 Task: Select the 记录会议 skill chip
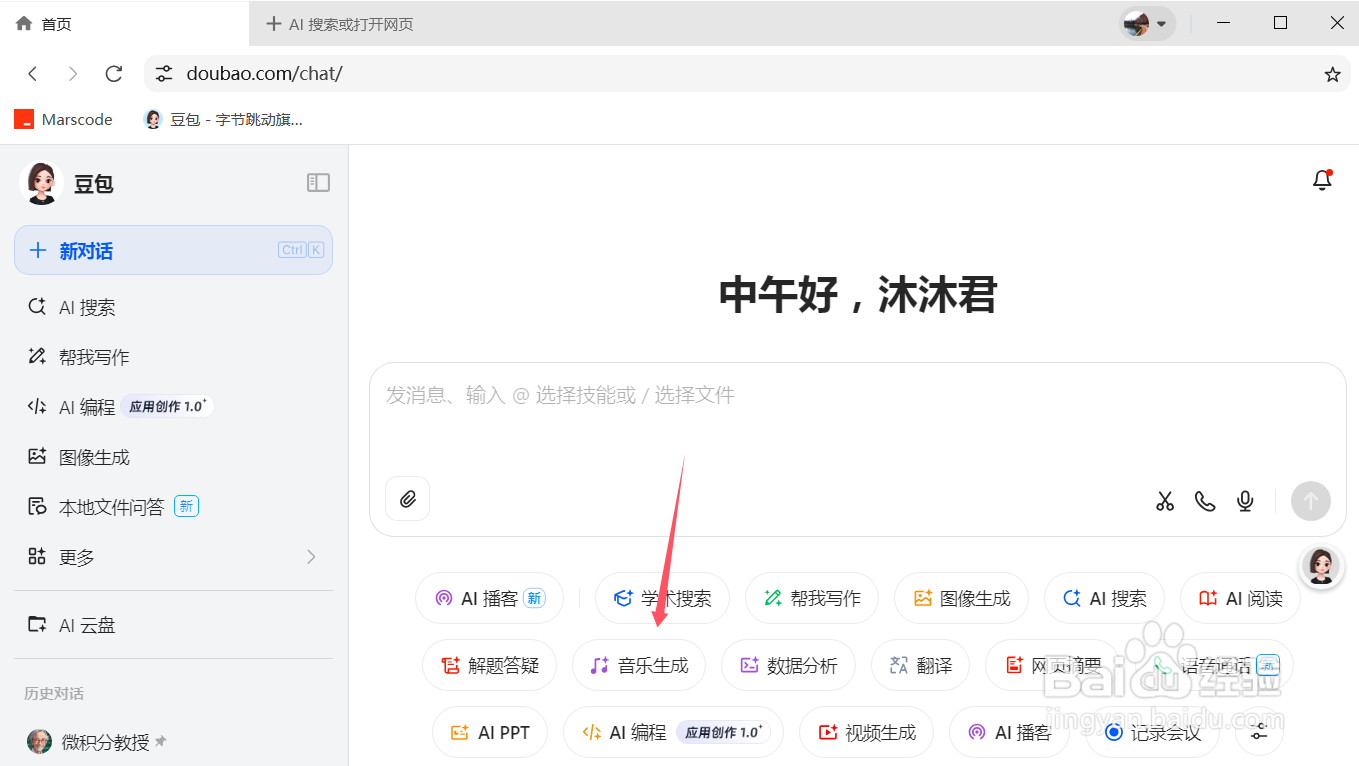pyautogui.click(x=1152, y=732)
